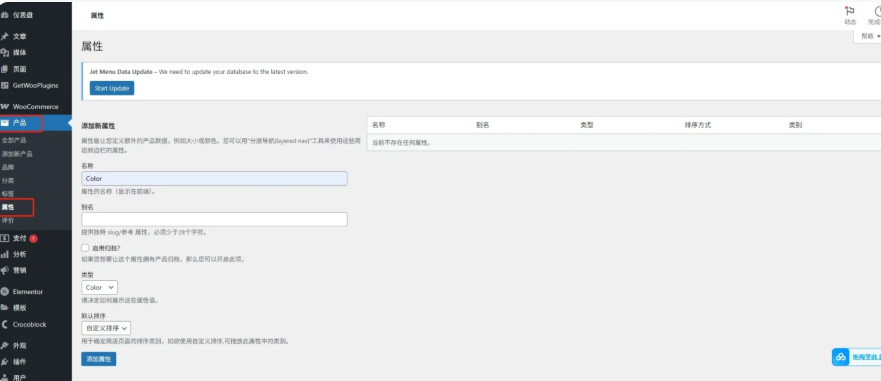Click the empty 别名 slug input field
This screenshot has height=381, width=881.
214,219
